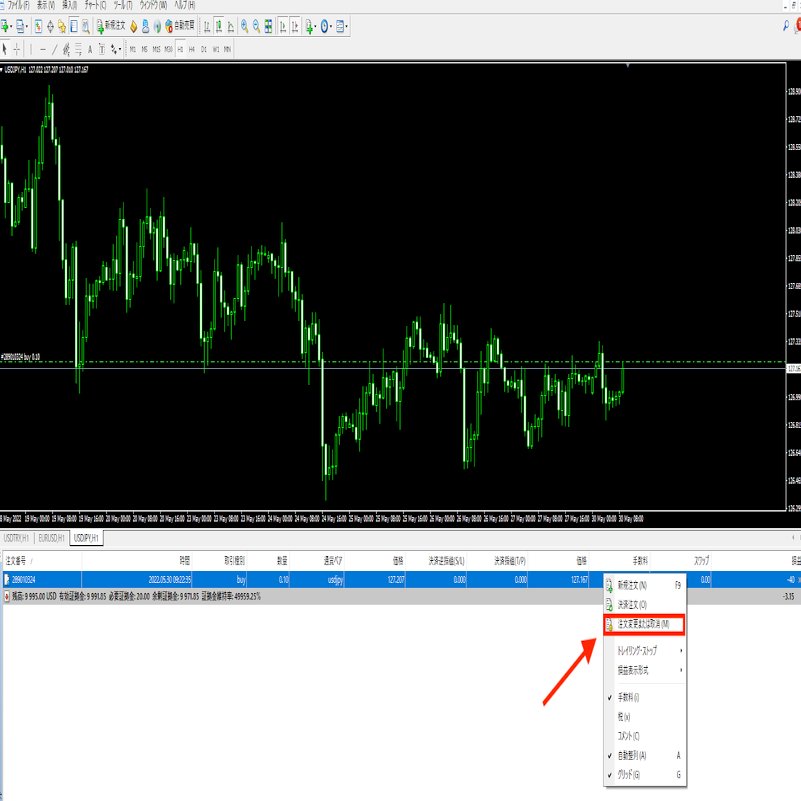Switch chart to candlesticks icon
The image size is (801, 801).
(x=219, y=26)
